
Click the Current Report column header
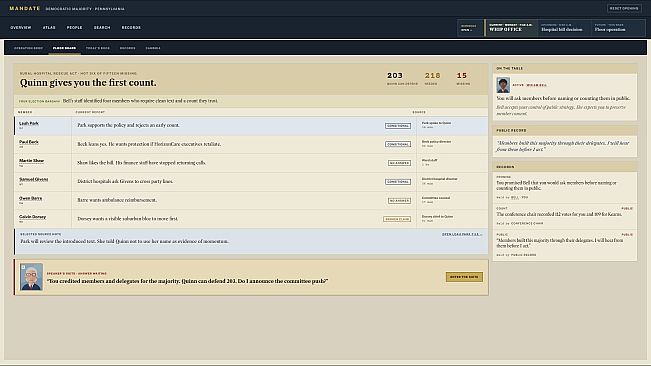tap(90, 112)
